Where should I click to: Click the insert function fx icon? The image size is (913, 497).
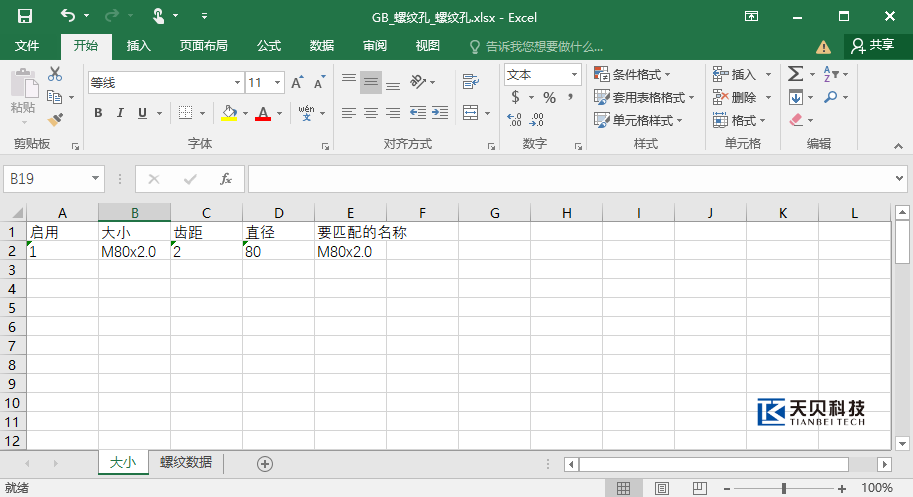226,179
